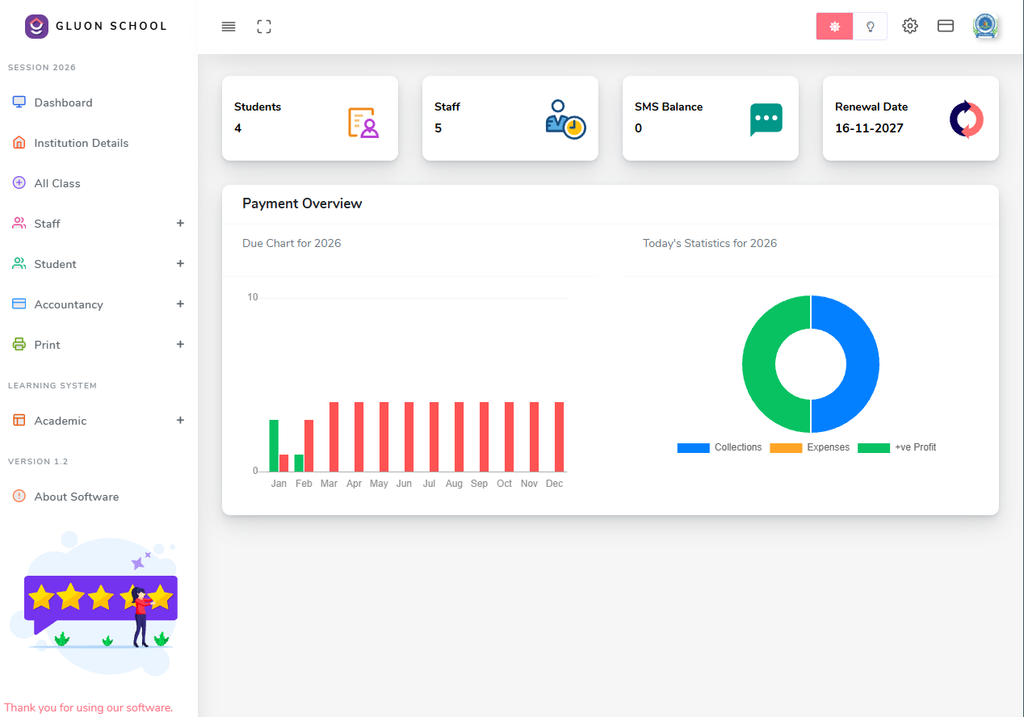Expand the Student submenu plus

coord(180,264)
